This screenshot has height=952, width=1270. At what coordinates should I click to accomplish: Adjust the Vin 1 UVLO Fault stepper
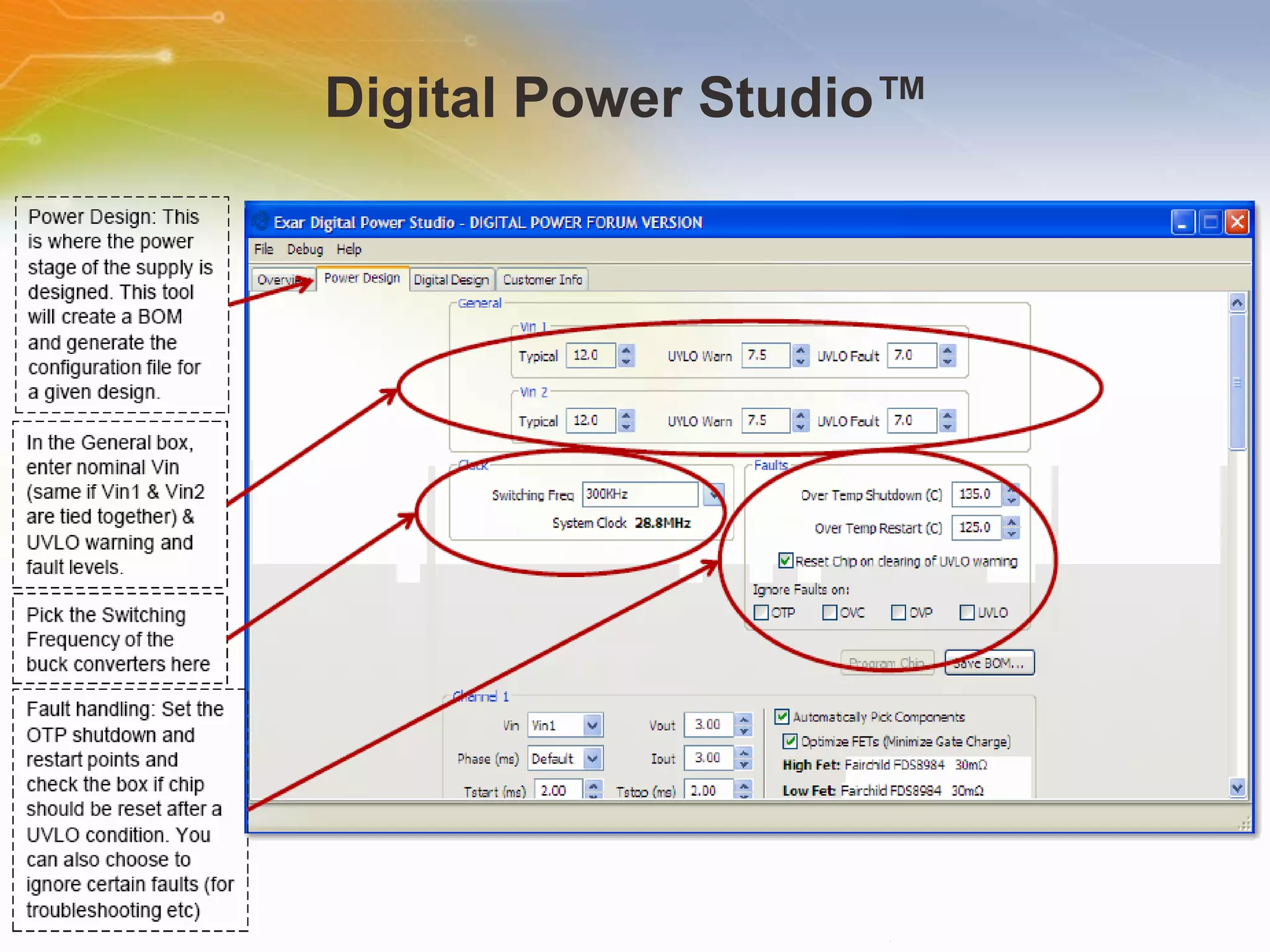tap(947, 355)
